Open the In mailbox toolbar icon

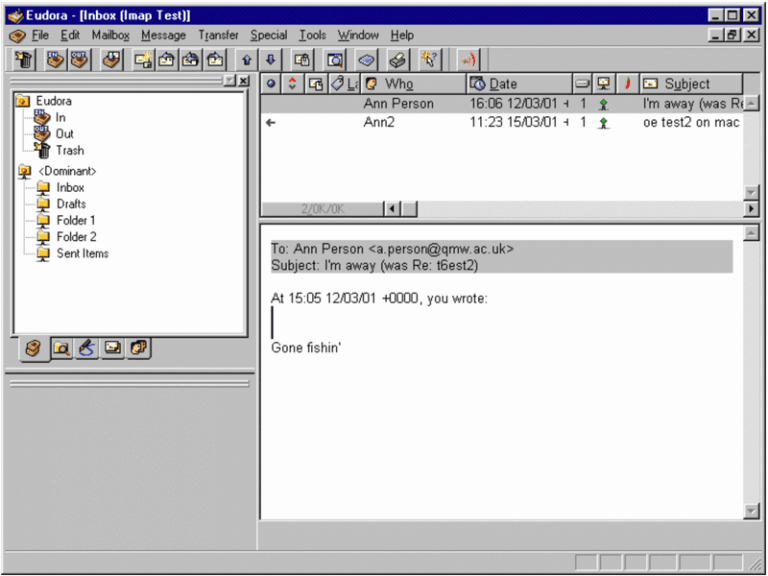55,60
